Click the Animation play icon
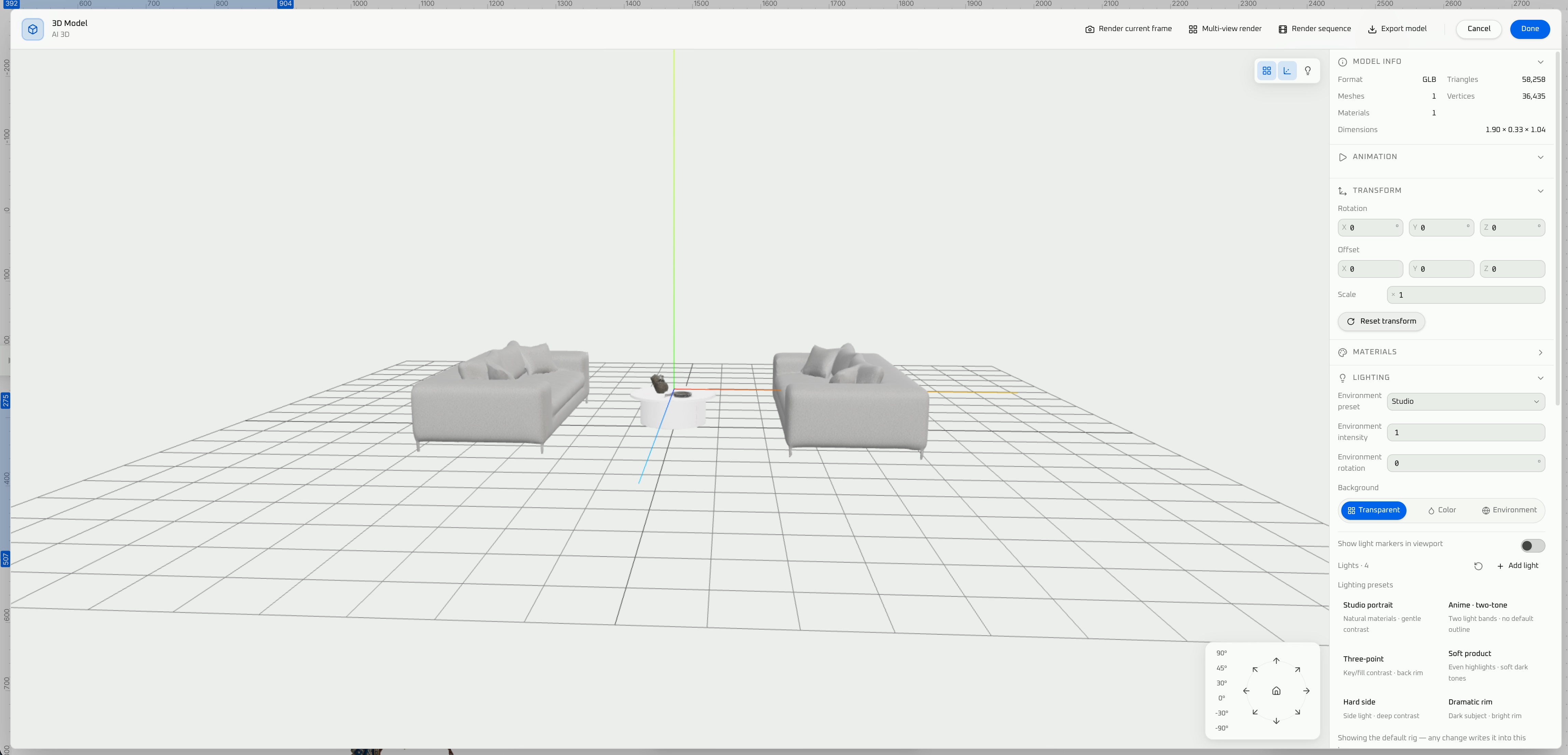This screenshot has height=755, width=1568. click(1343, 157)
